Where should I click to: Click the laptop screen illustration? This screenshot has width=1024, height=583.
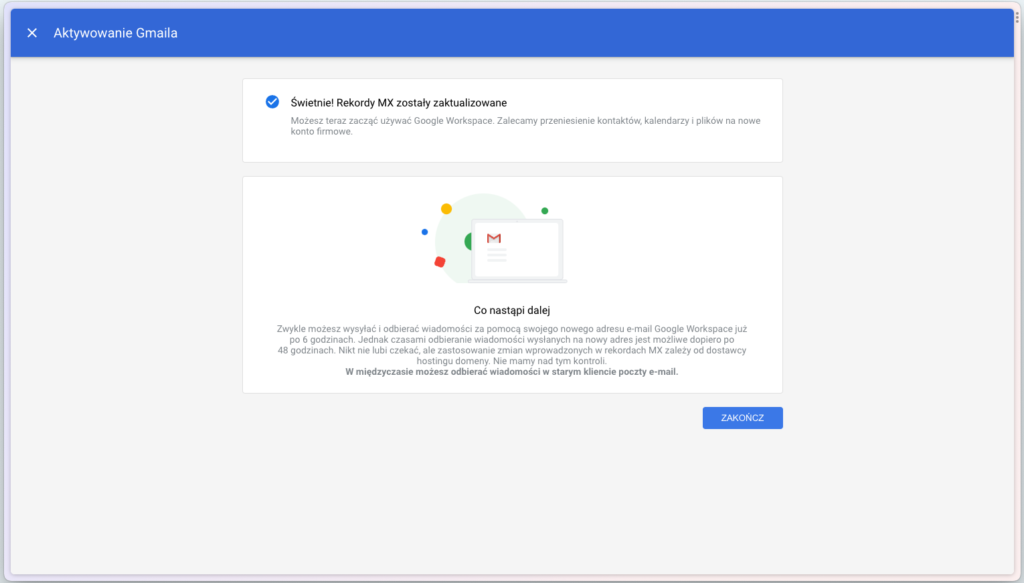pos(517,249)
